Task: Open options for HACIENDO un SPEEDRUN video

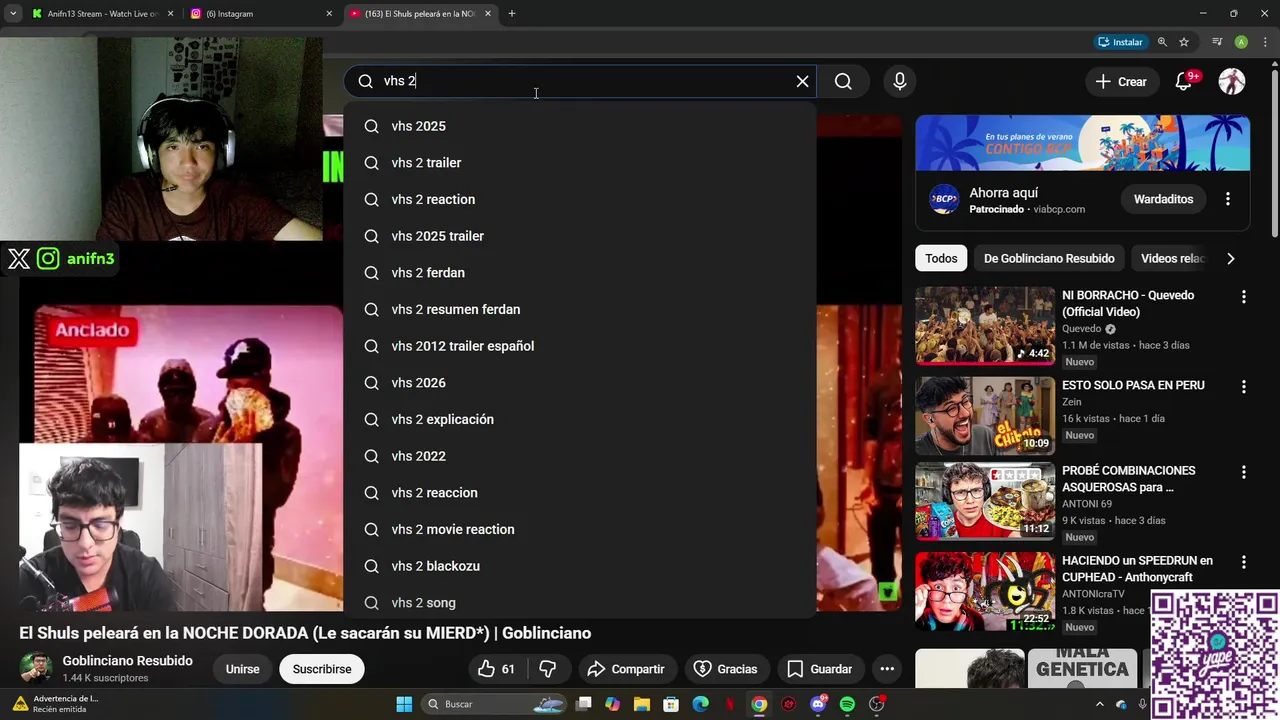Action: click(x=1244, y=562)
